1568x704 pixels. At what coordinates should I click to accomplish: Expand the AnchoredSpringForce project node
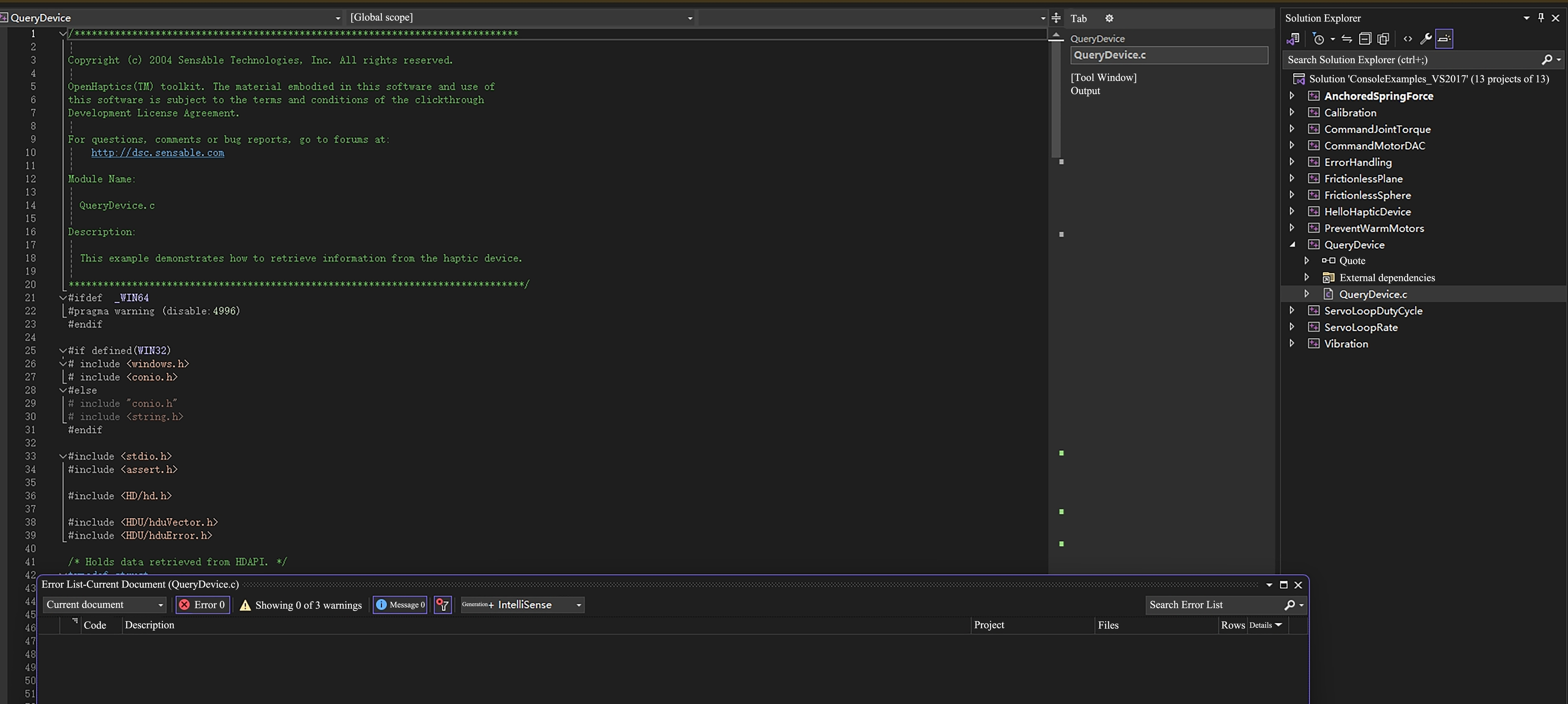click(1292, 96)
